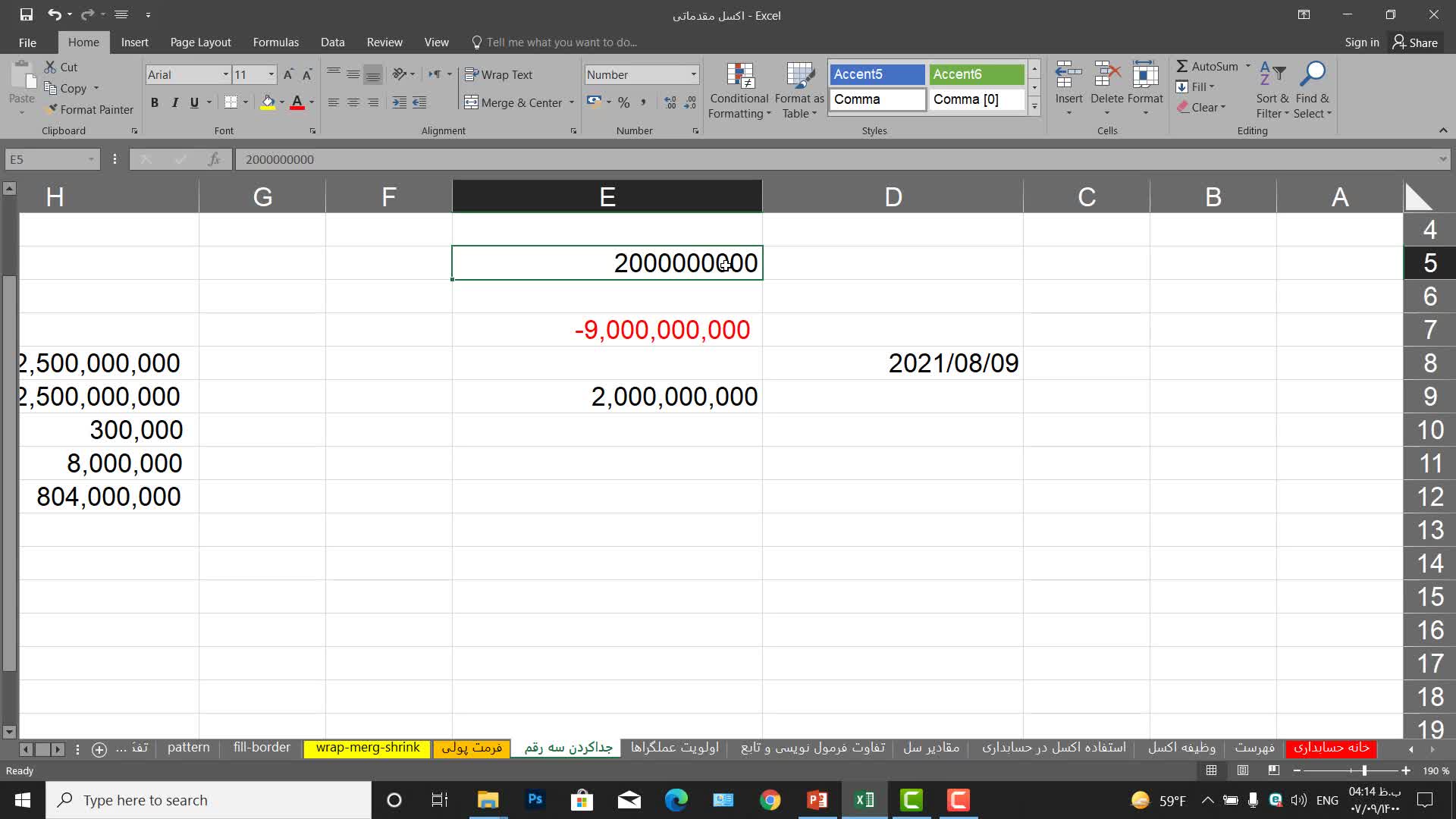Viewport: 1456px width, 819px height.
Task: Expand the font name Arial dropdown
Action: 225,74
